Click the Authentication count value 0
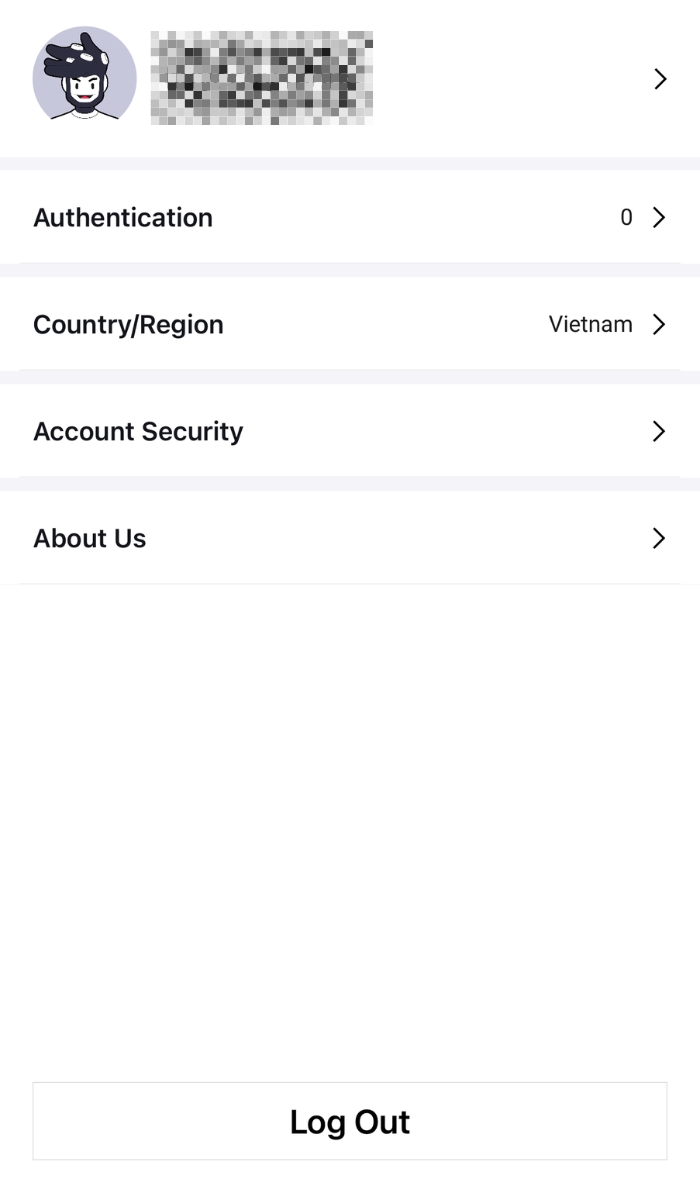 (626, 217)
